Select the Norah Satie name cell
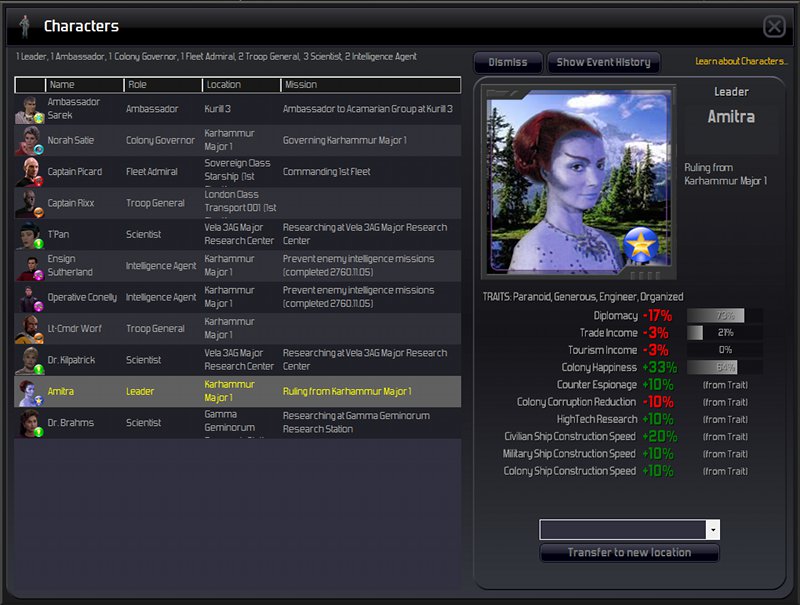 (x=70, y=140)
